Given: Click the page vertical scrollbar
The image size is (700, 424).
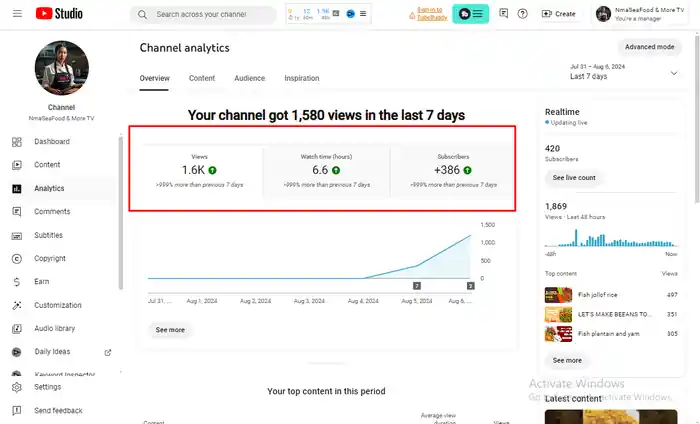Looking at the screenshot, I should pyautogui.click(x=697, y=118).
